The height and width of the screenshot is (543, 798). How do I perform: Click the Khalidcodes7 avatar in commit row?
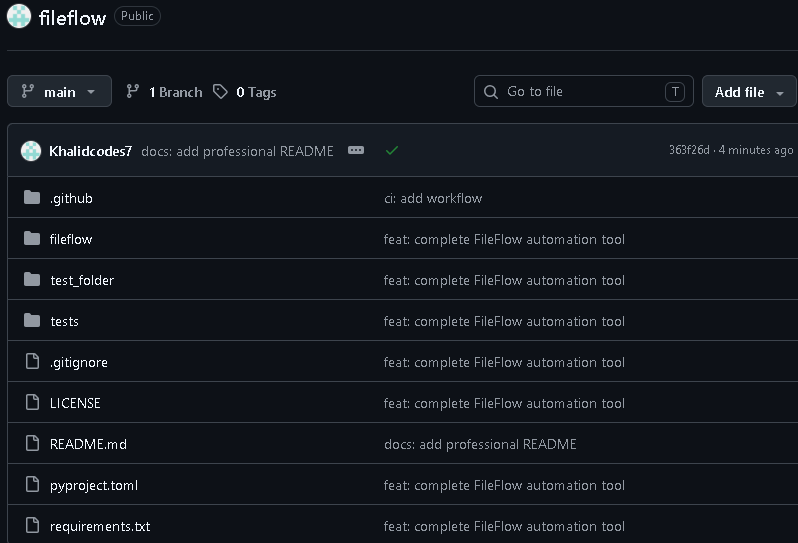(31, 151)
